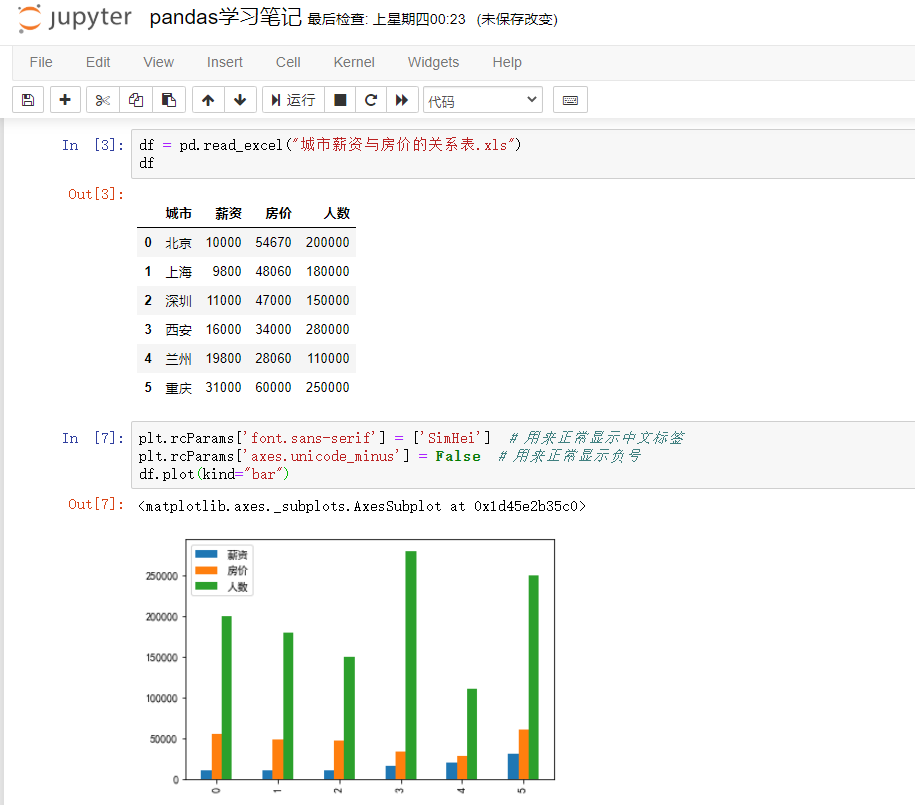Run the cell with 运行 button
This screenshot has height=805, width=915.
point(294,100)
